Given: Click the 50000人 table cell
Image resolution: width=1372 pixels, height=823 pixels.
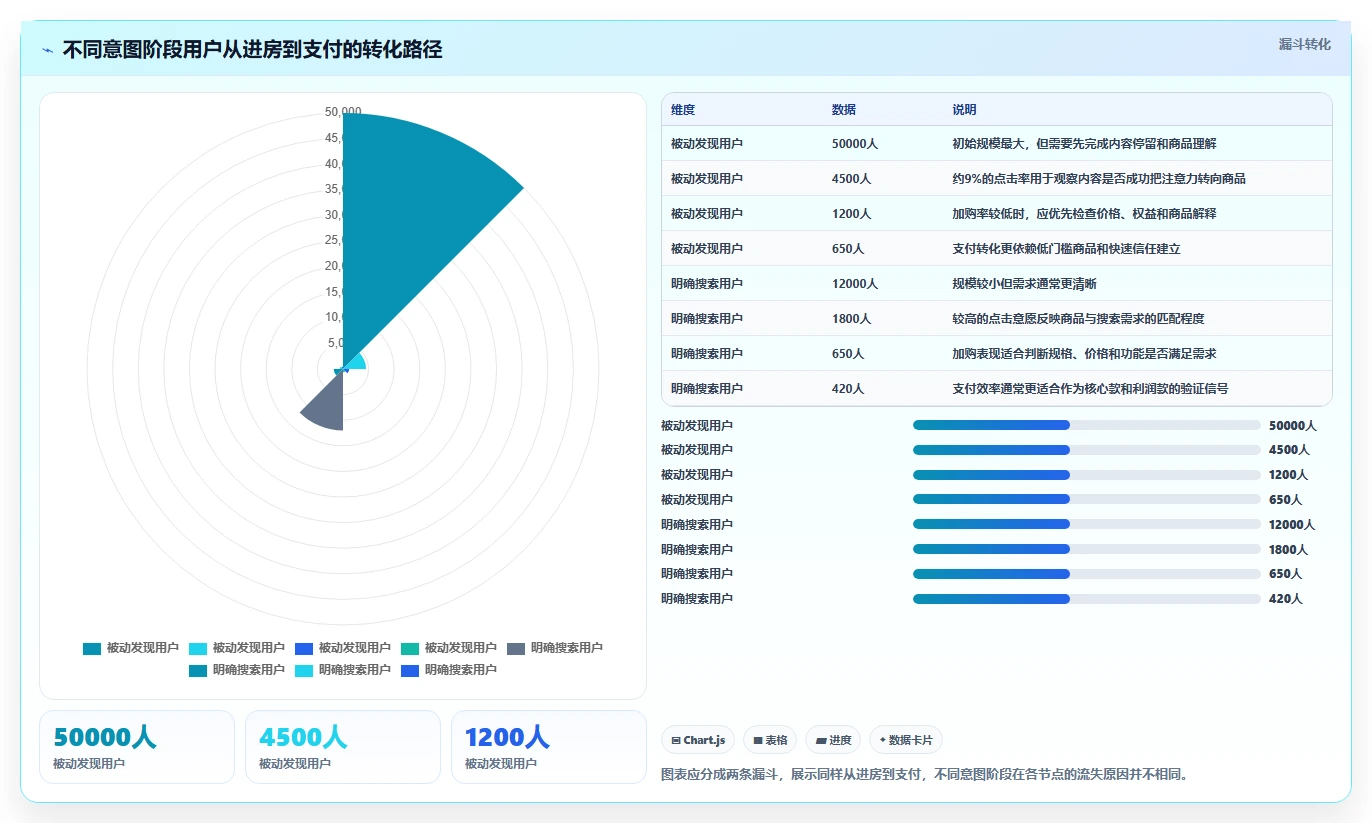Looking at the screenshot, I should 855,144.
